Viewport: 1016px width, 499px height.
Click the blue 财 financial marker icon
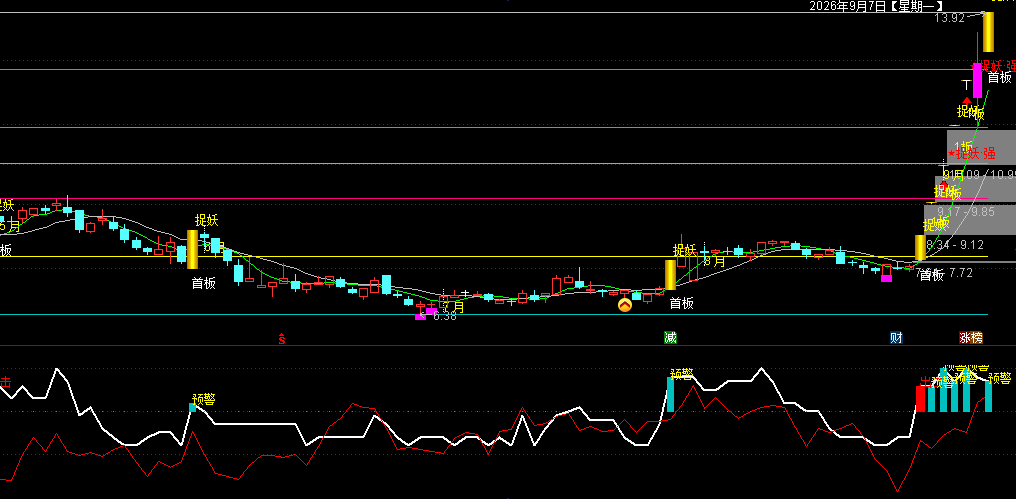(896, 337)
